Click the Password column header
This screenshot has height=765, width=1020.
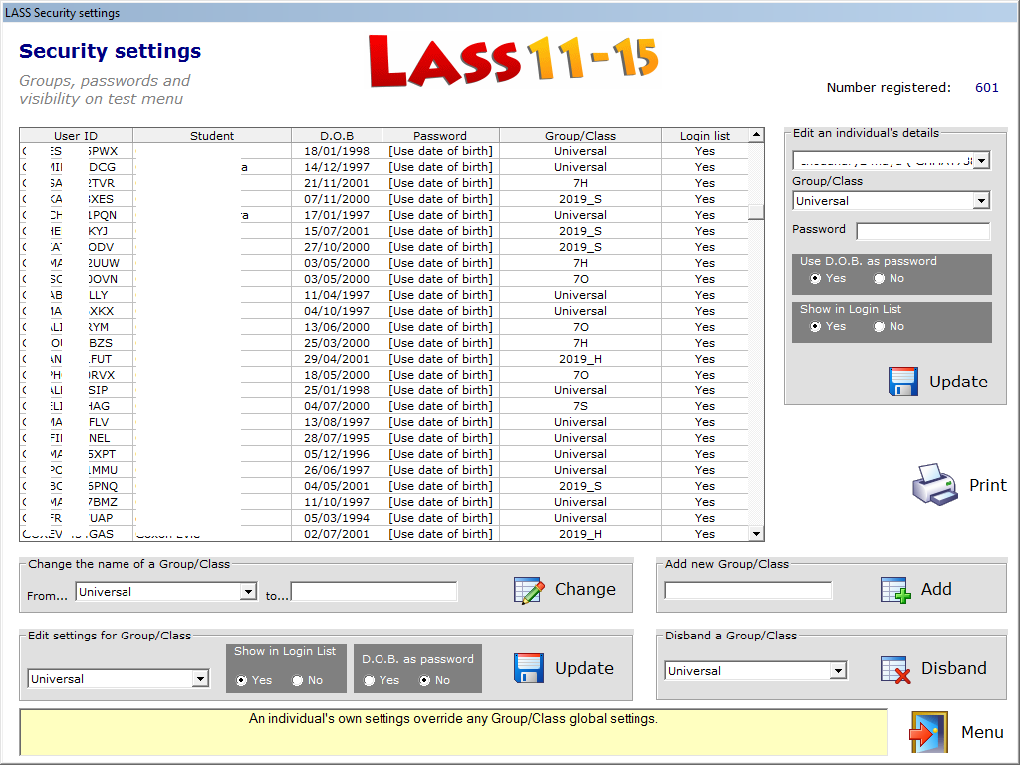tap(440, 135)
